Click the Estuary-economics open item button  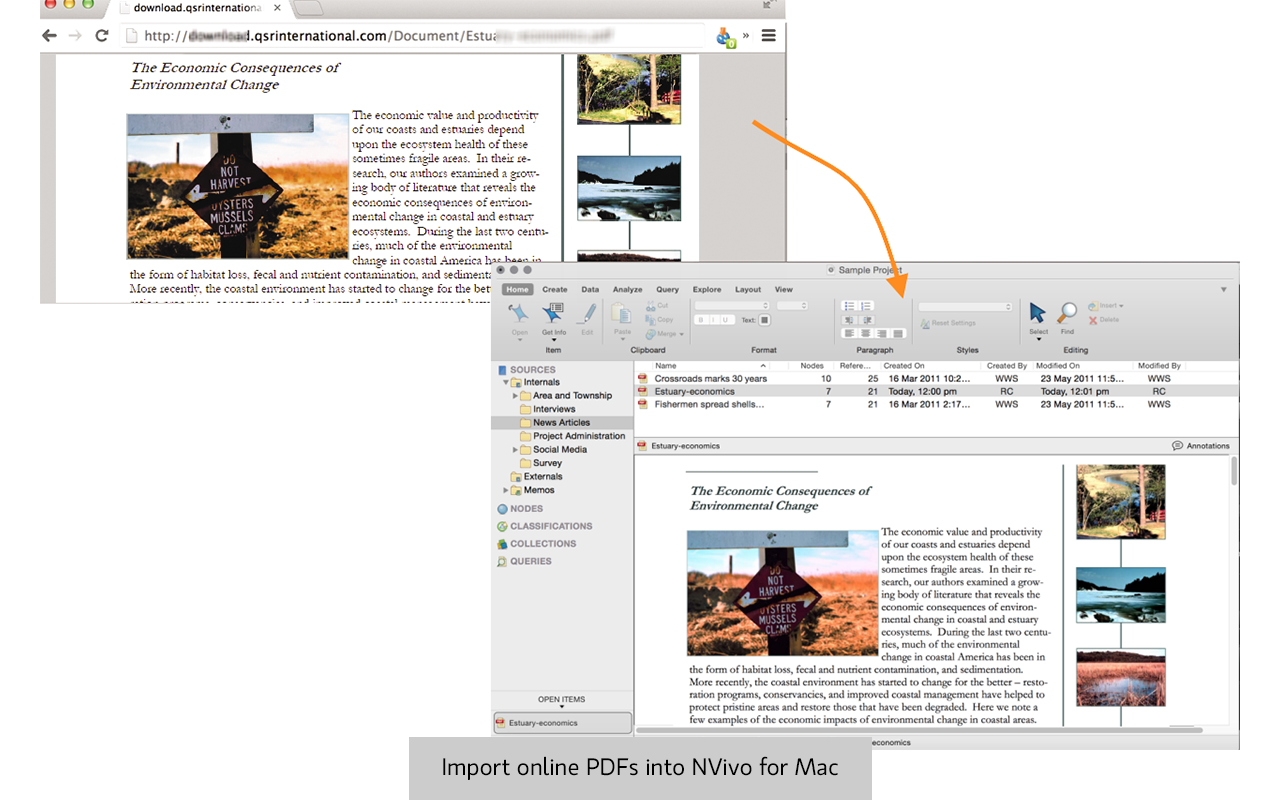pyautogui.click(x=562, y=723)
